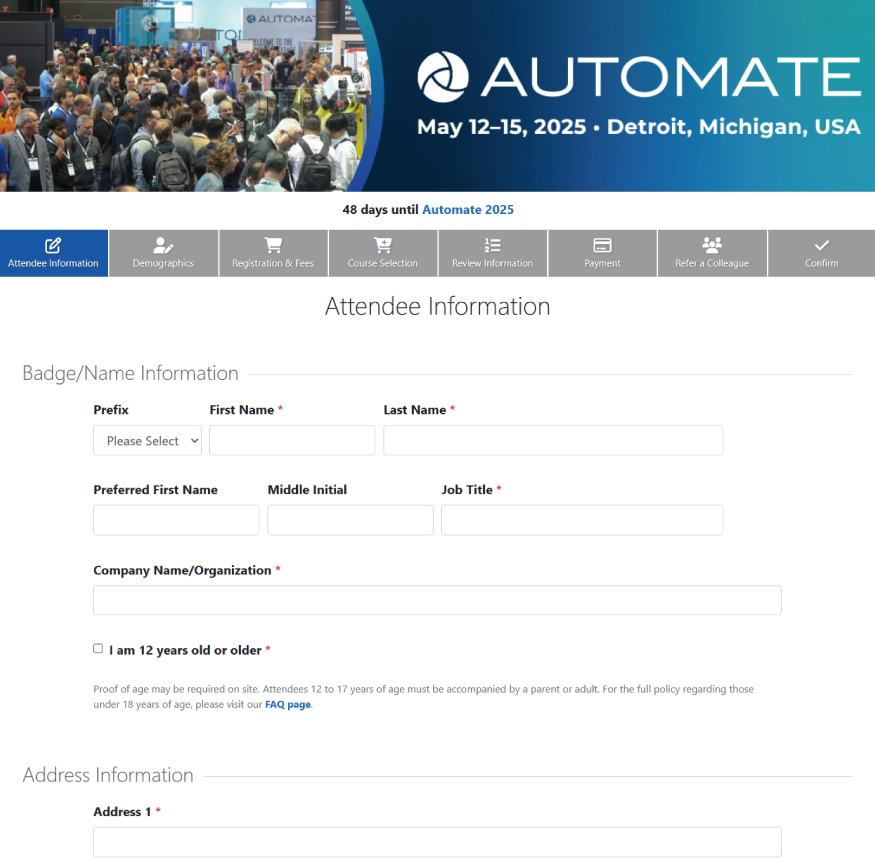Click the 'I am 12 years old or older' label

(x=185, y=650)
